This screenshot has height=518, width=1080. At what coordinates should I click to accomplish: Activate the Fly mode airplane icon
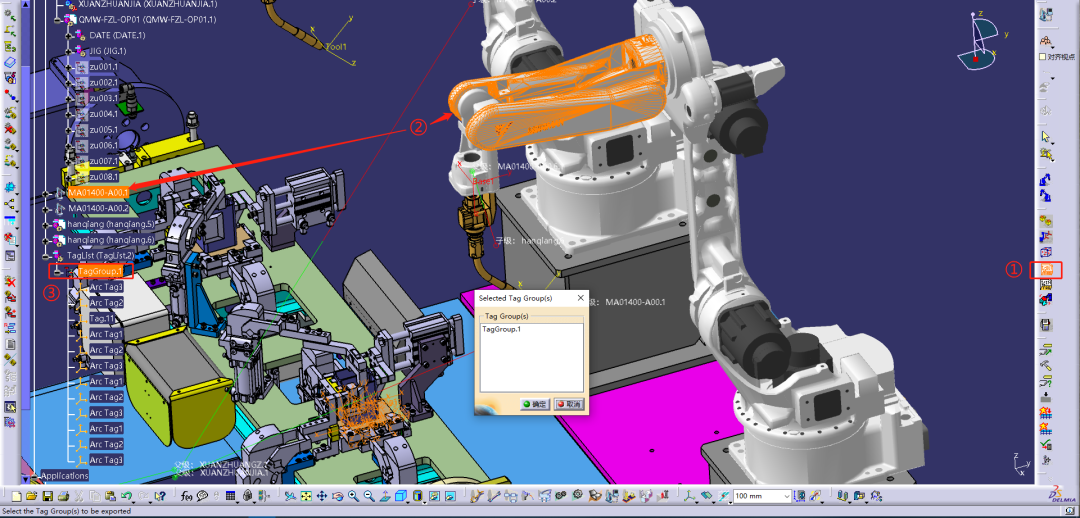[x=290, y=496]
